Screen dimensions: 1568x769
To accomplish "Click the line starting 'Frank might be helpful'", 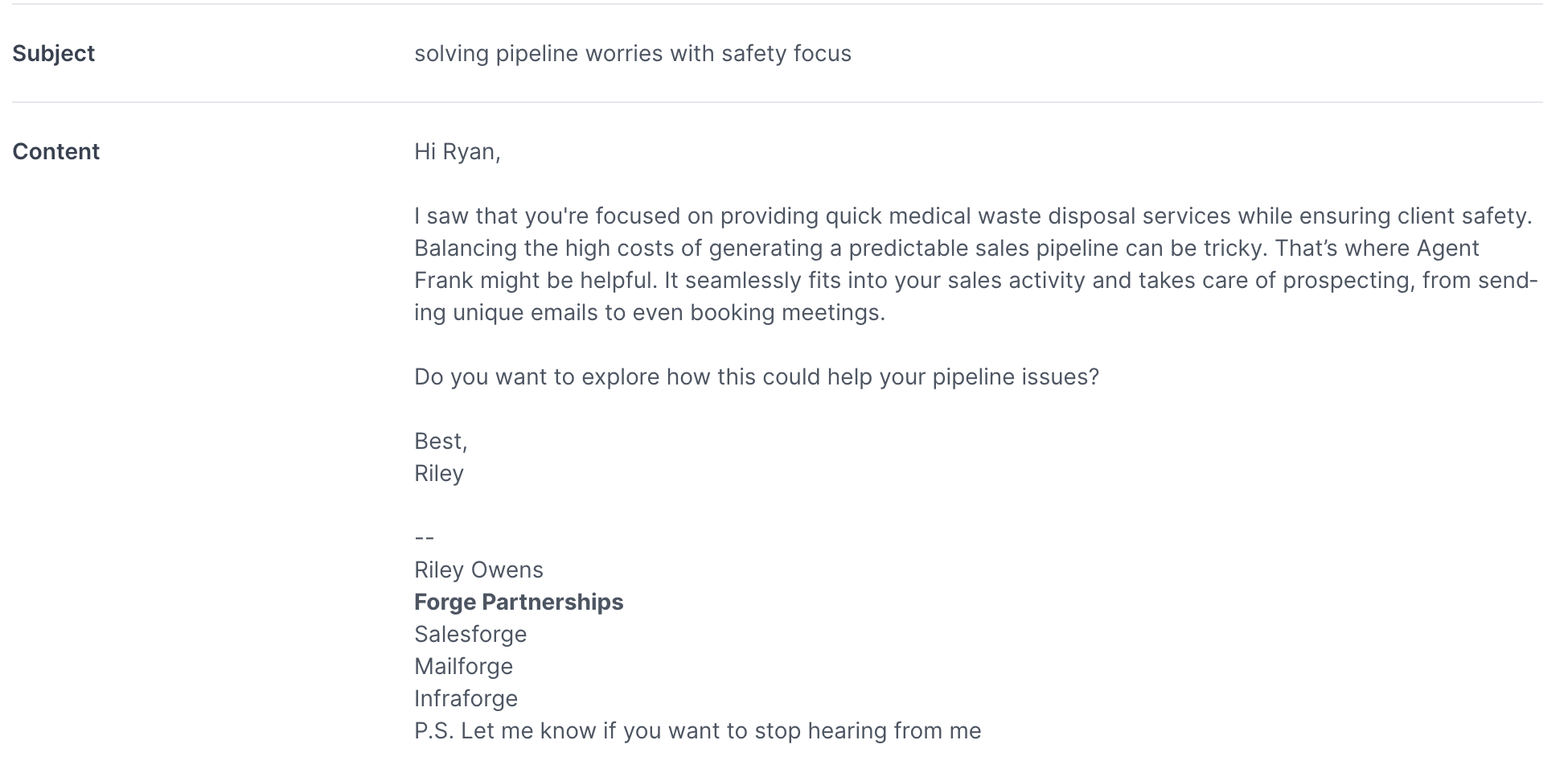I will [x=976, y=280].
